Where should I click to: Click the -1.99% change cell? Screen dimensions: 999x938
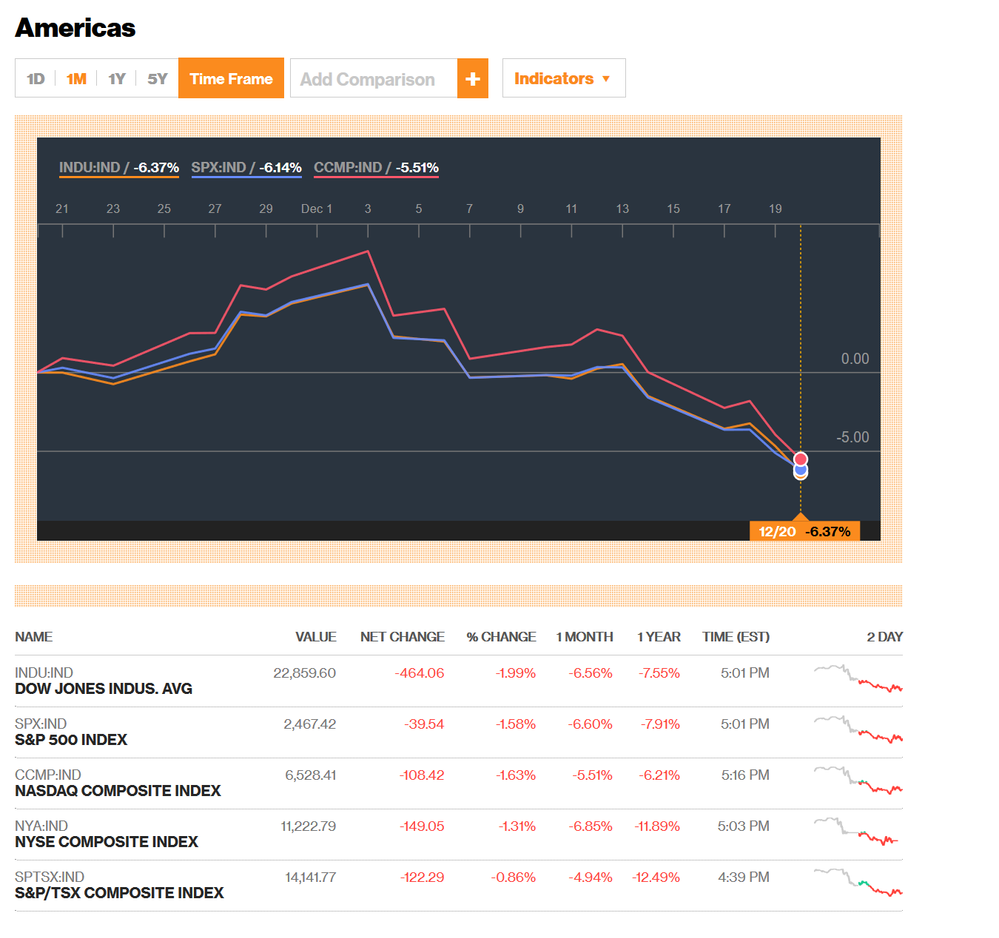515,673
